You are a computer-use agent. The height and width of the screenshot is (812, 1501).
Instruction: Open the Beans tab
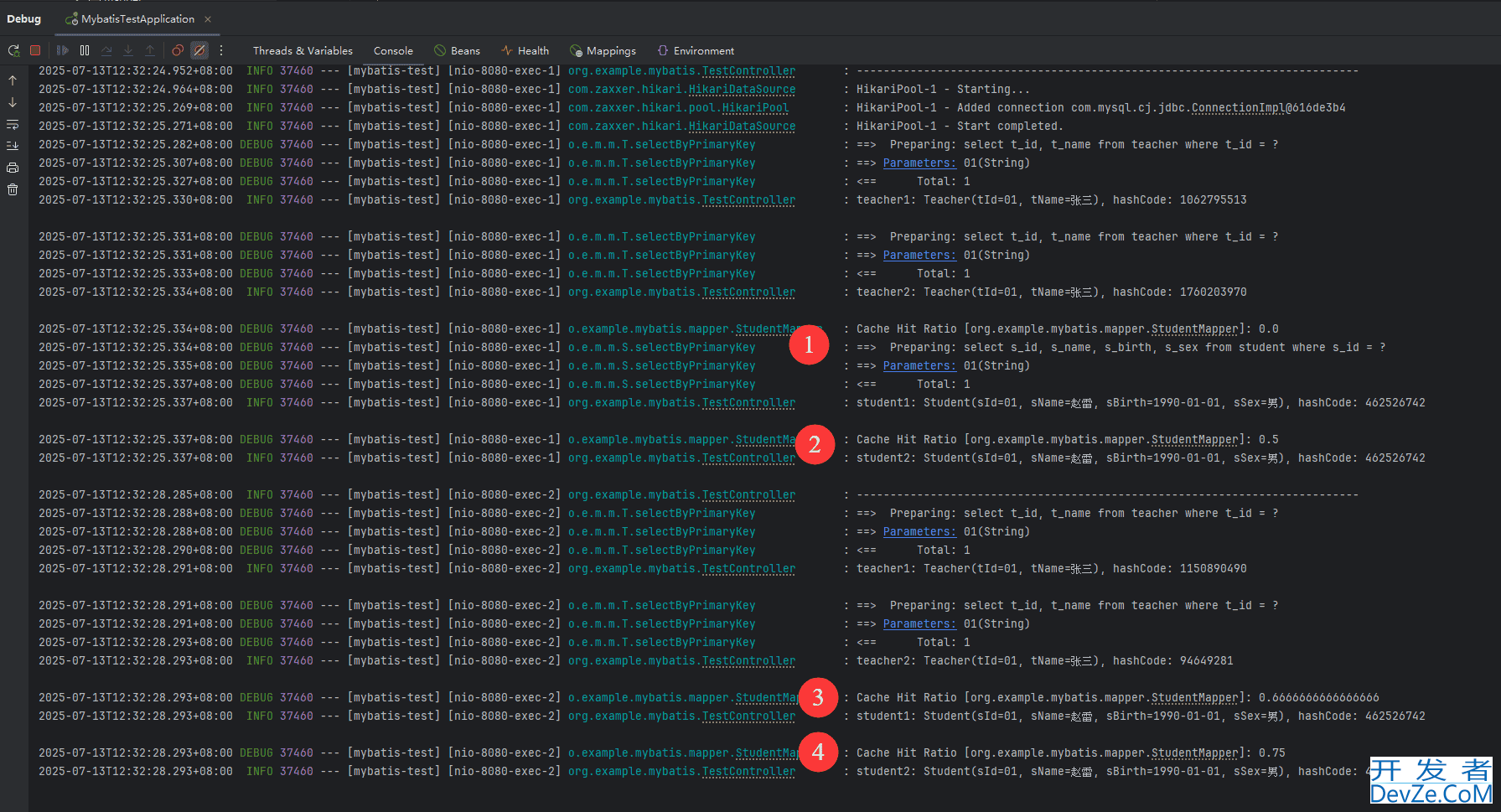click(457, 50)
